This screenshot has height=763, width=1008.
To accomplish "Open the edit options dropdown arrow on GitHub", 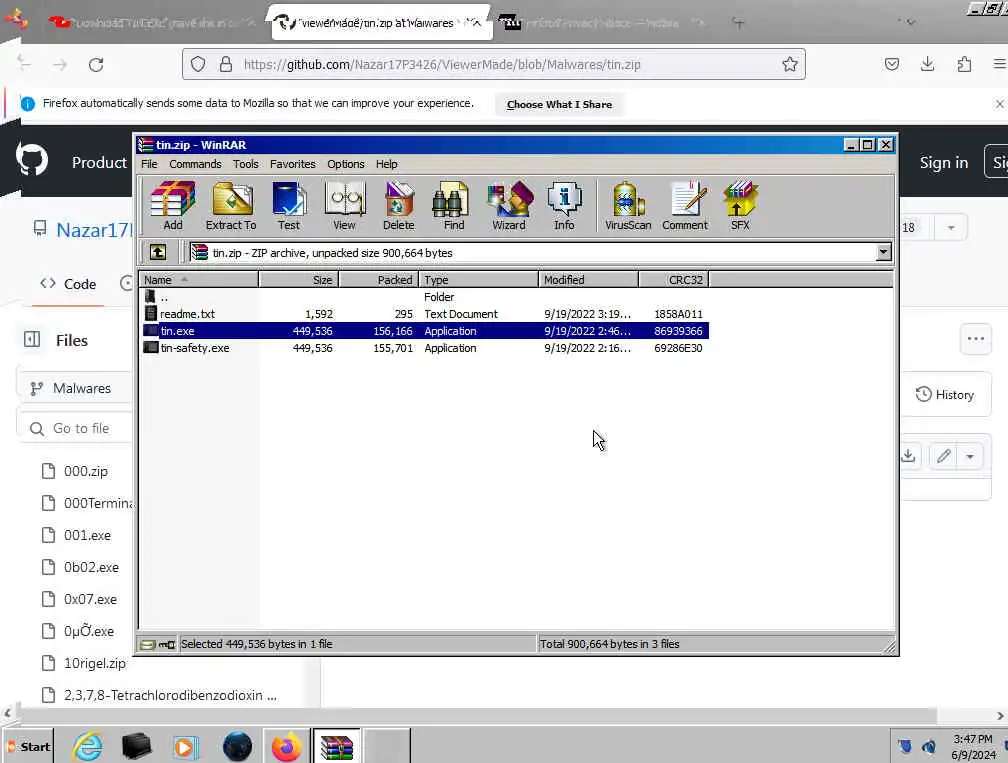I will (x=970, y=456).
